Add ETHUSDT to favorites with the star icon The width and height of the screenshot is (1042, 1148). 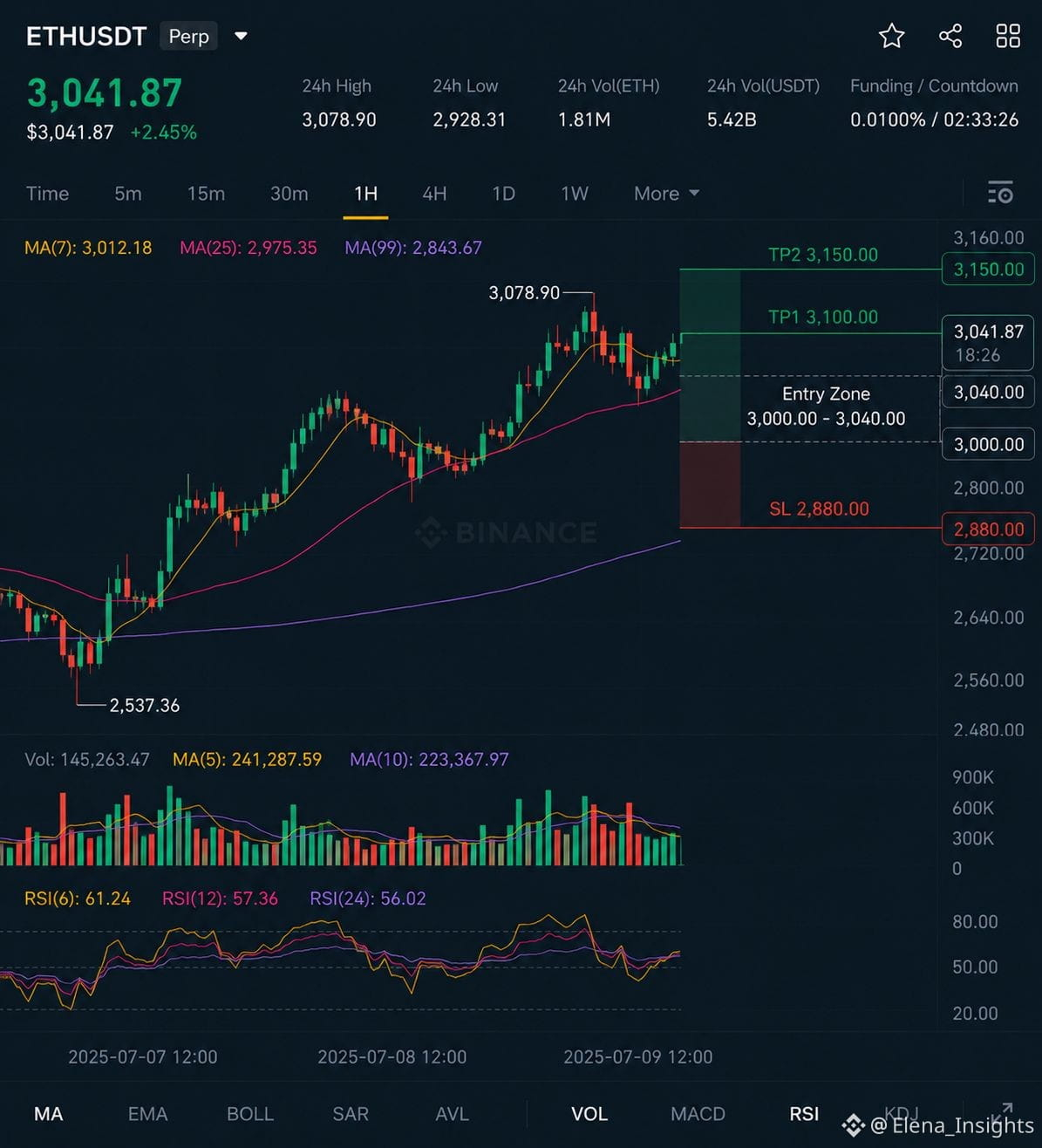coord(891,36)
